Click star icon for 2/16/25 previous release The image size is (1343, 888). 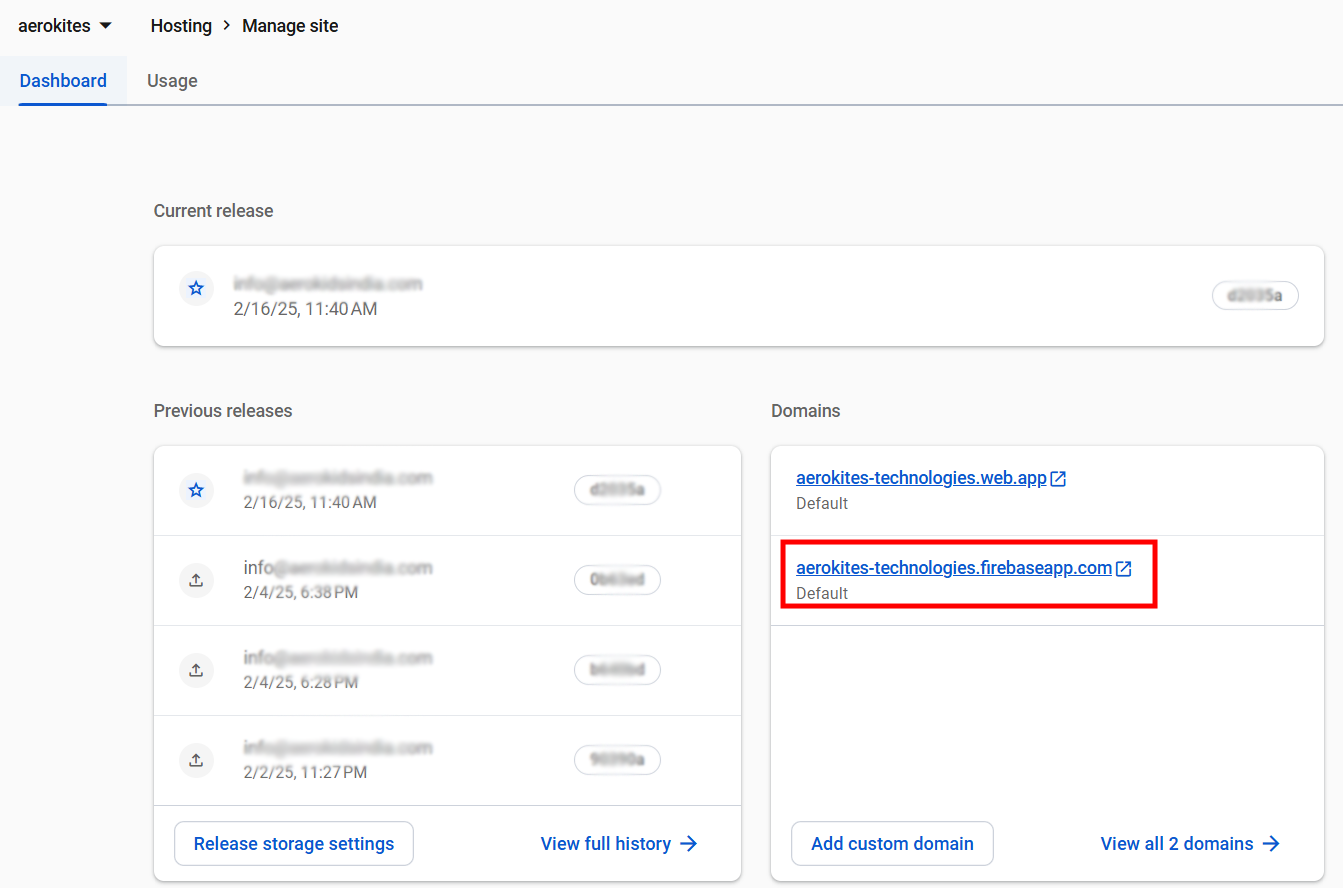(196, 490)
